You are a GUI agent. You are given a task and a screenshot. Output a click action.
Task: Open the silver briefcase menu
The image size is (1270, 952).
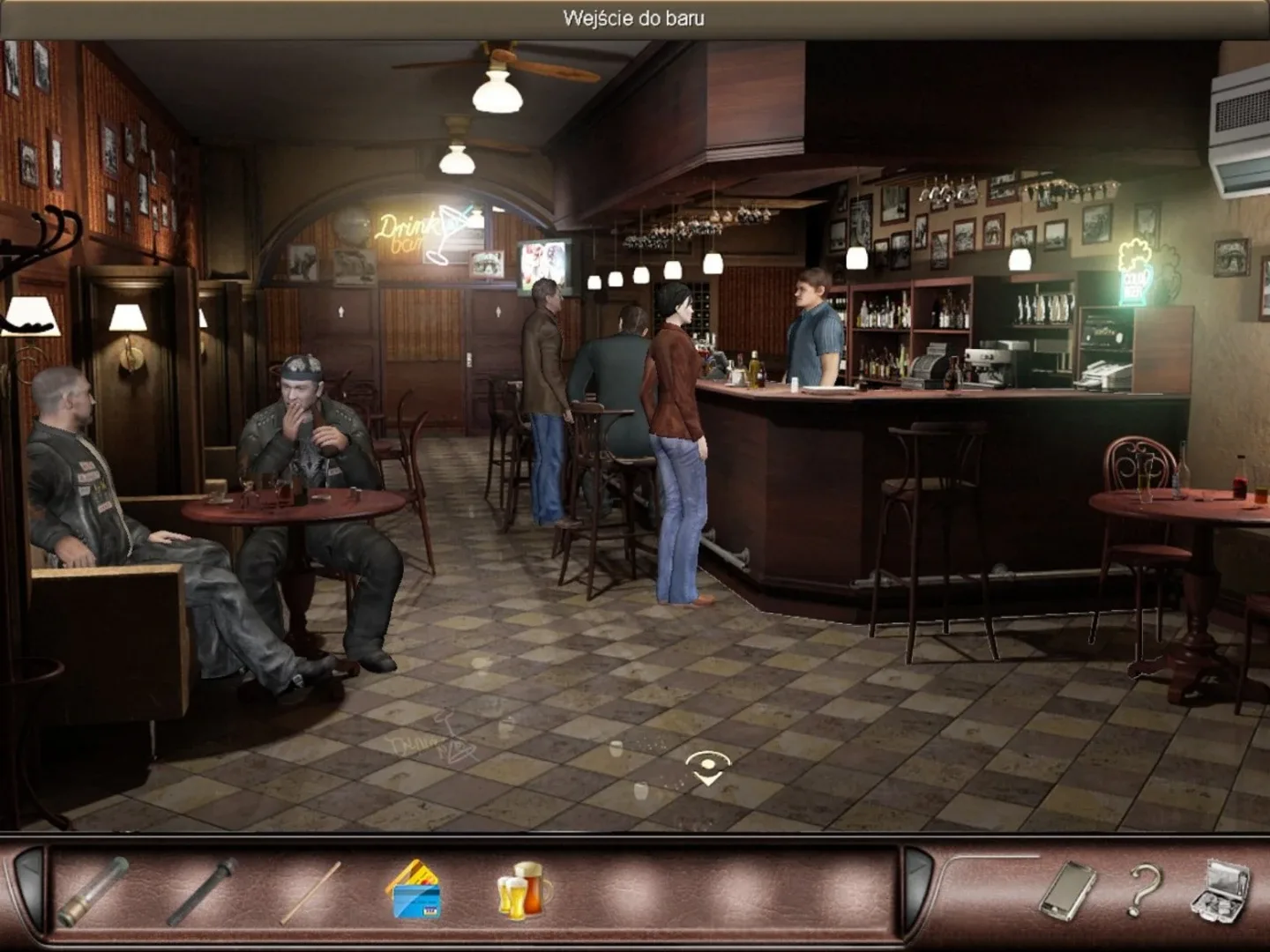tap(1221, 892)
